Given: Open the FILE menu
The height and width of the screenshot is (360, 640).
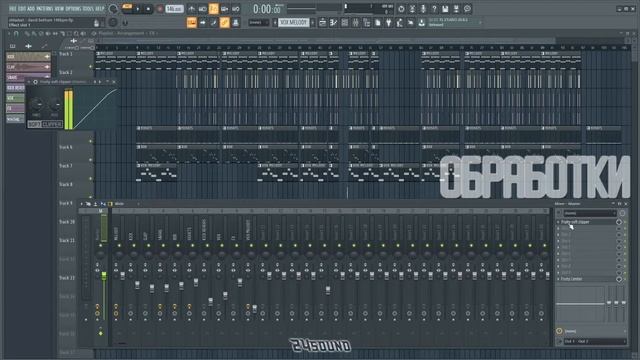Looking at the screenshot, I should click(x=12, y=9).
